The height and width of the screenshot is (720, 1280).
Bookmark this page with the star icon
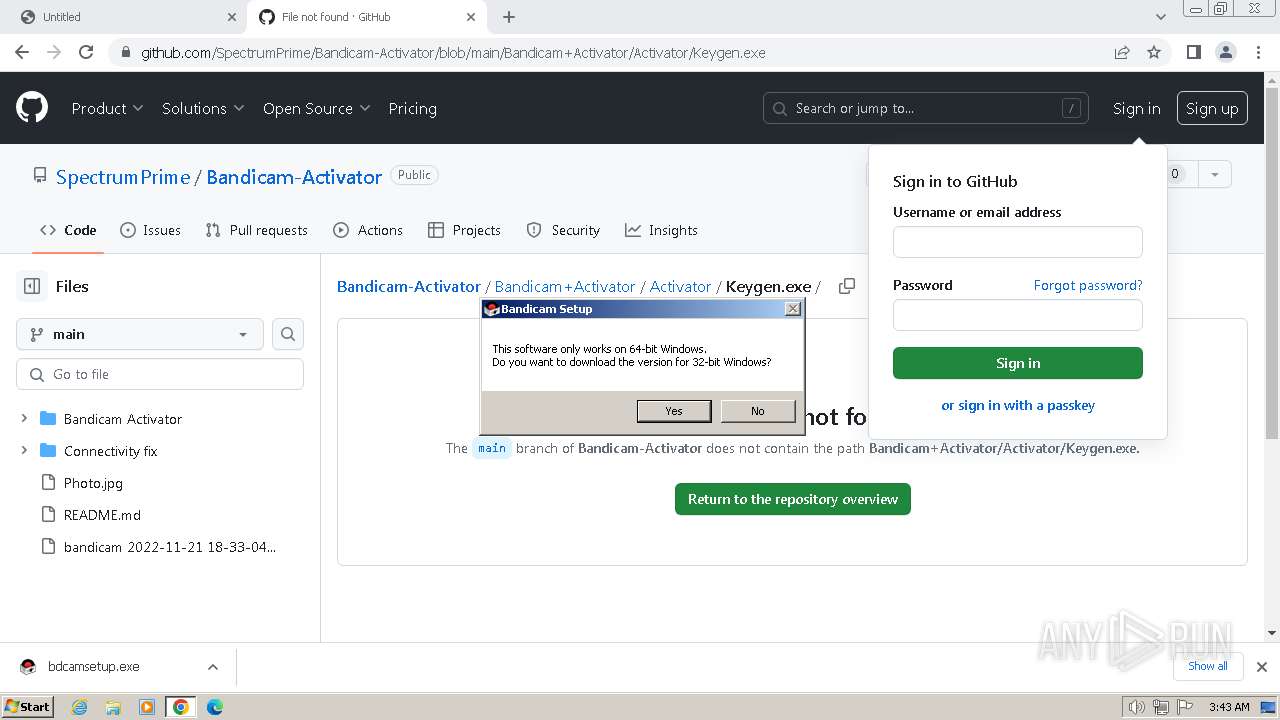pyautogui.click(x=1154, y=52)
